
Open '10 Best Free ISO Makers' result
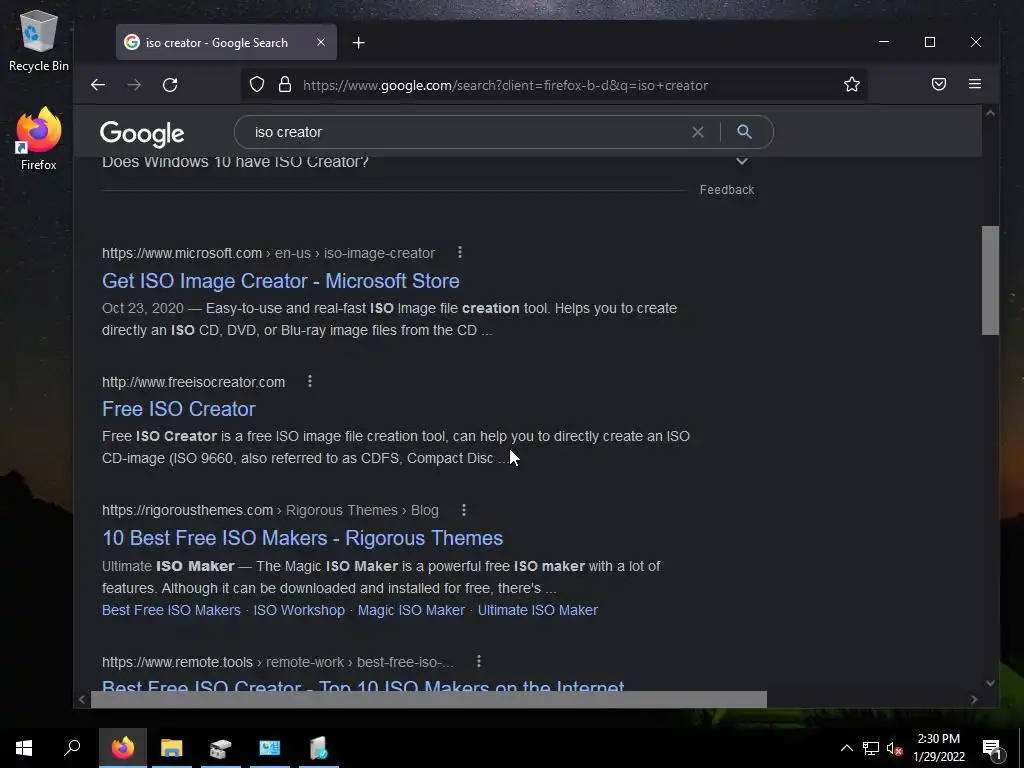pos(302,538)
